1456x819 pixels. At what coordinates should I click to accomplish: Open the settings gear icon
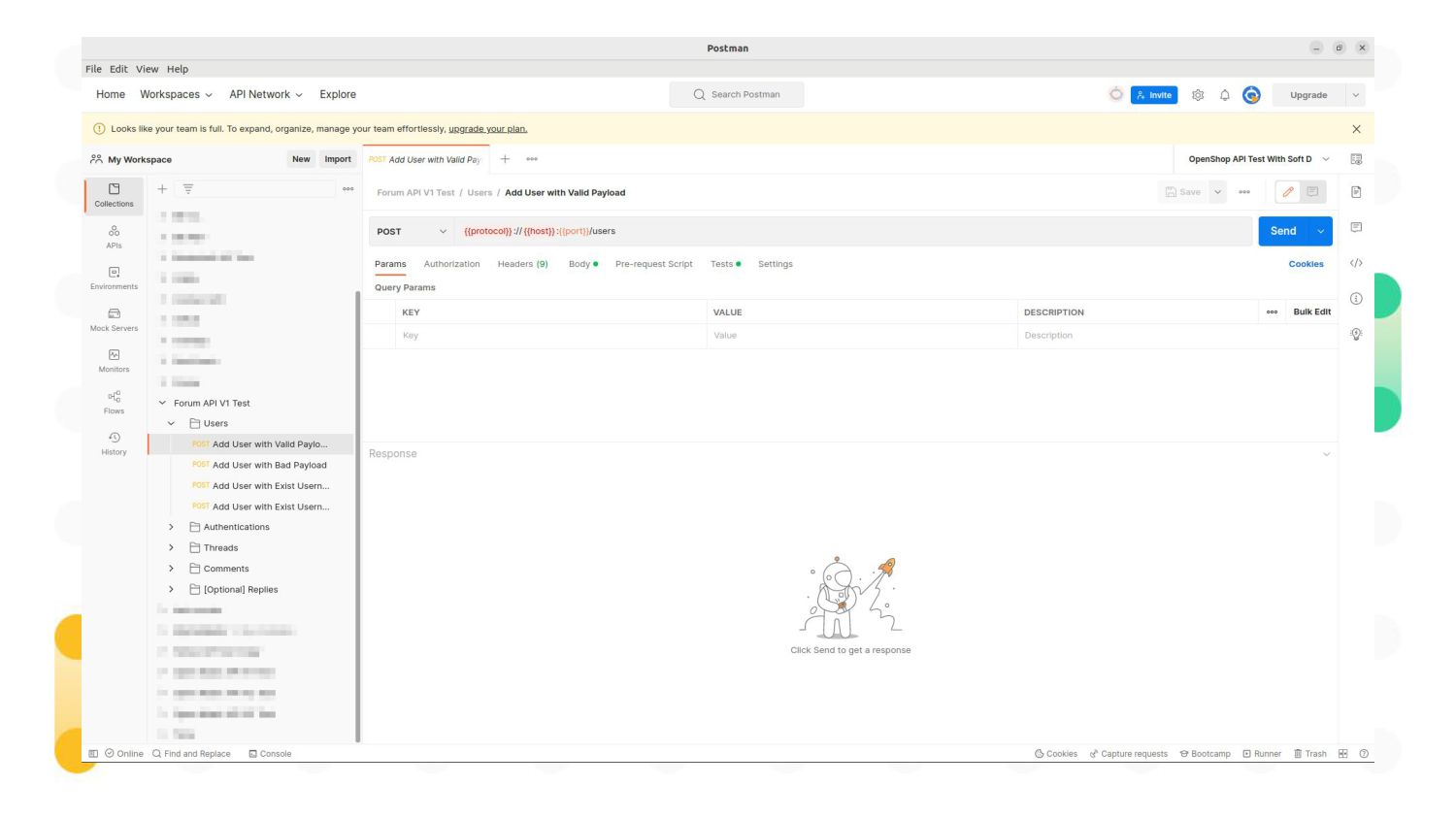(1198, 95)
